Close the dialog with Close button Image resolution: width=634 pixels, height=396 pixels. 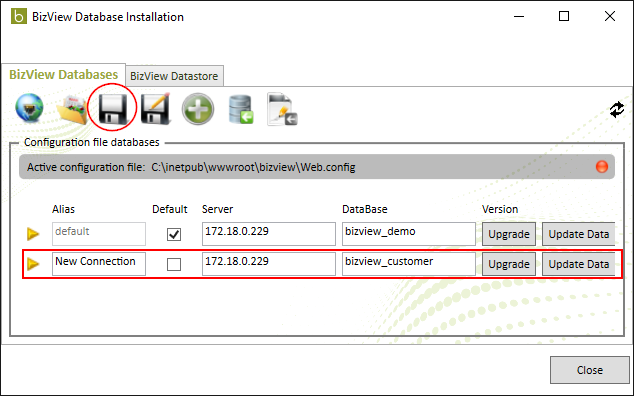coord(590,370)
